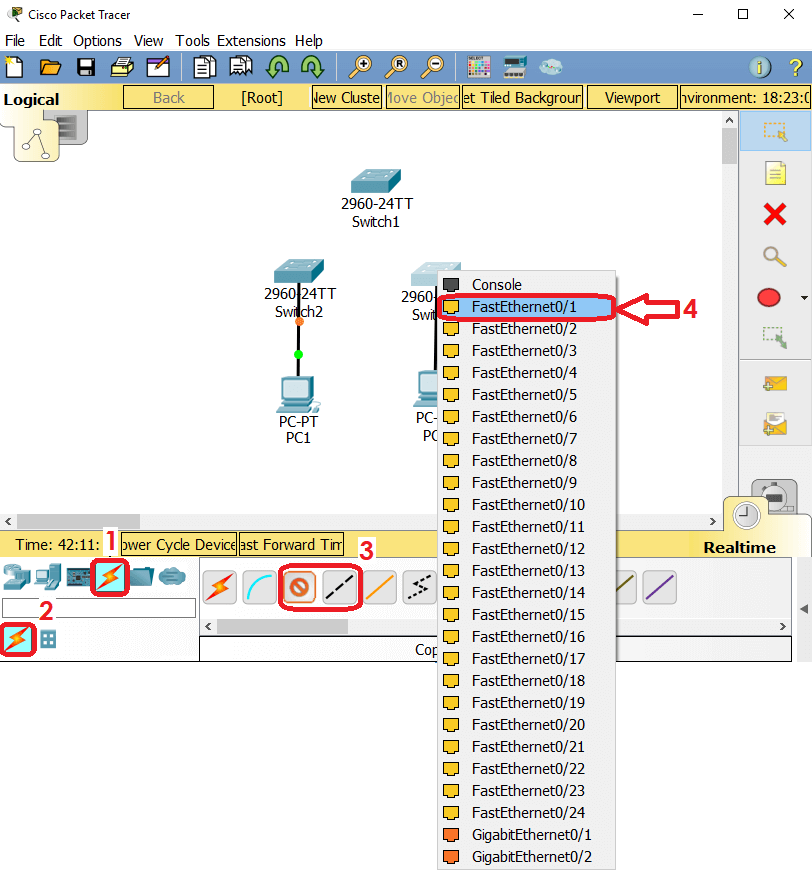Click the Viewport button
Viewport: 812px width, 872px height.
632,98
